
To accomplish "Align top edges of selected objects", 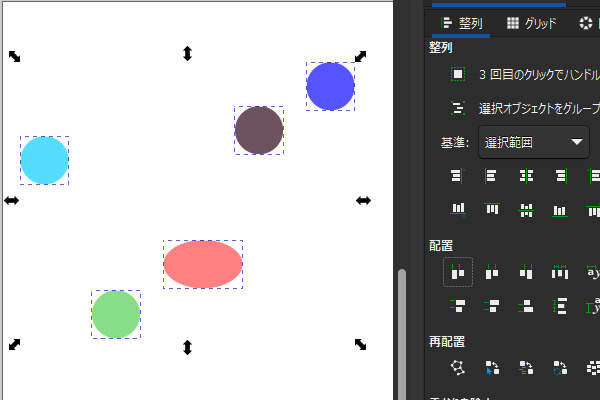I will click(x=492, y=209).
